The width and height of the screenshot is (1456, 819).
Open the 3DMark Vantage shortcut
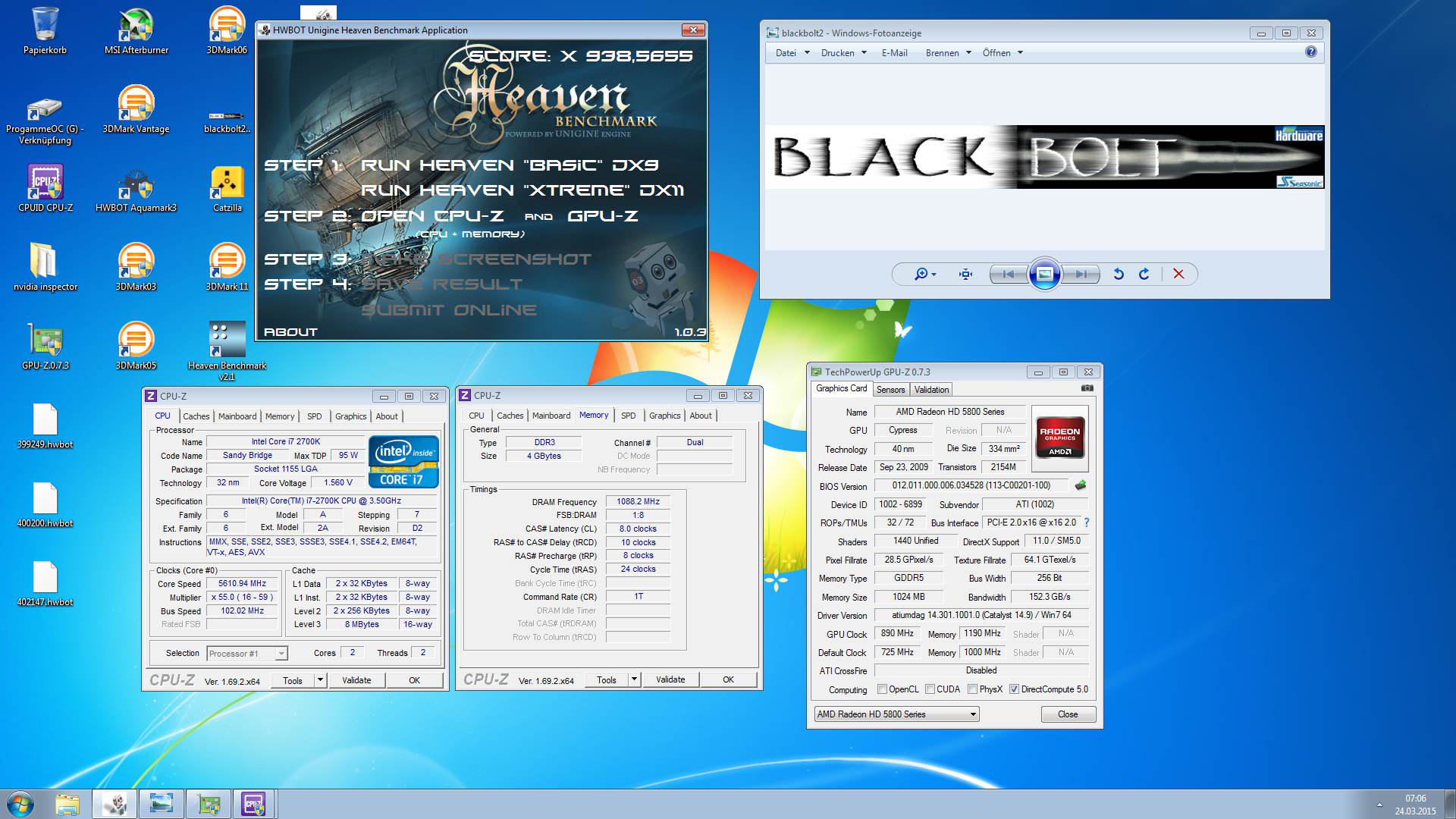coord(136,109)
